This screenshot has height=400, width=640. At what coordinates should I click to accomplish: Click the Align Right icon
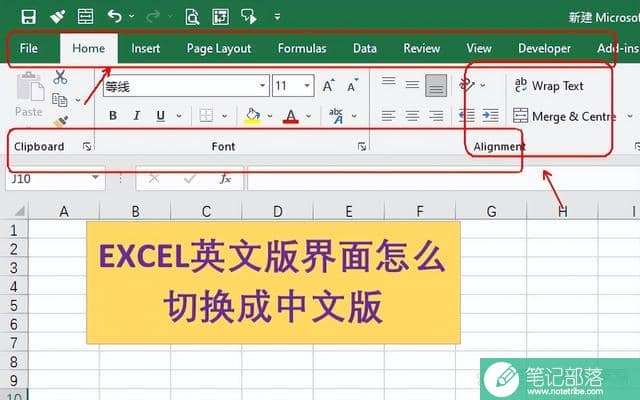pyautogui.click(x=436, y=116)
